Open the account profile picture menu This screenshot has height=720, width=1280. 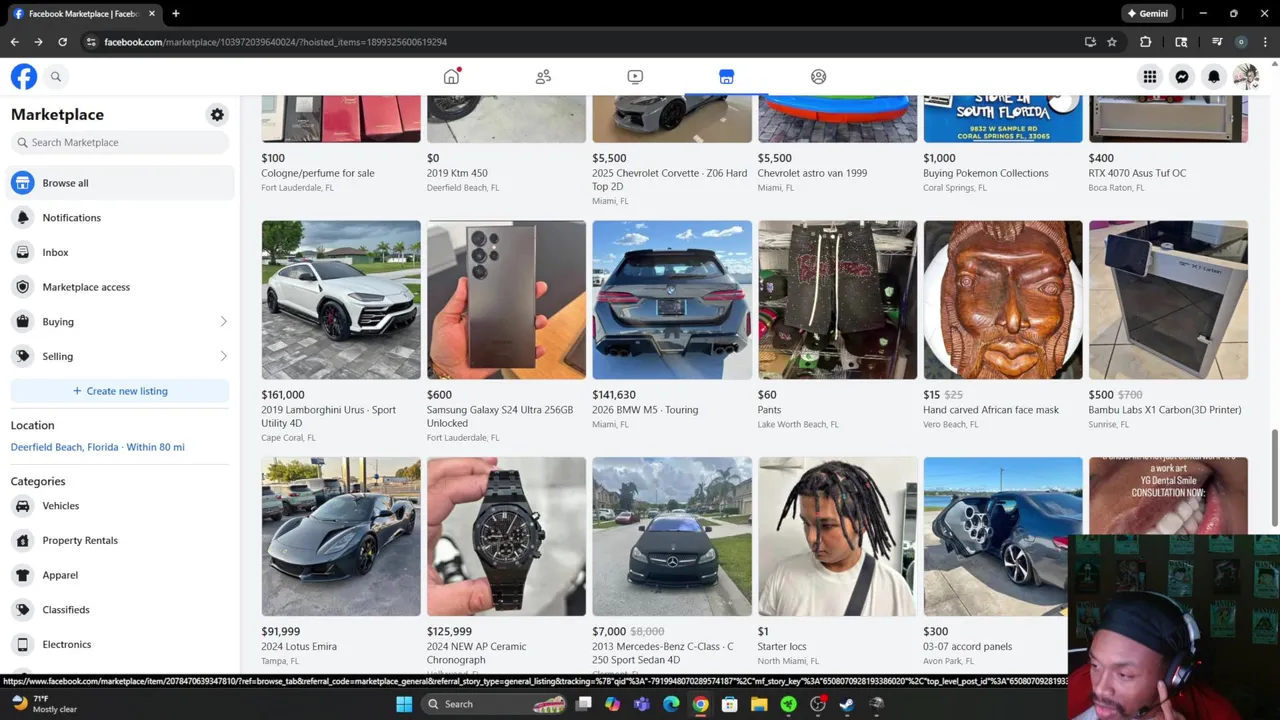1246,77
